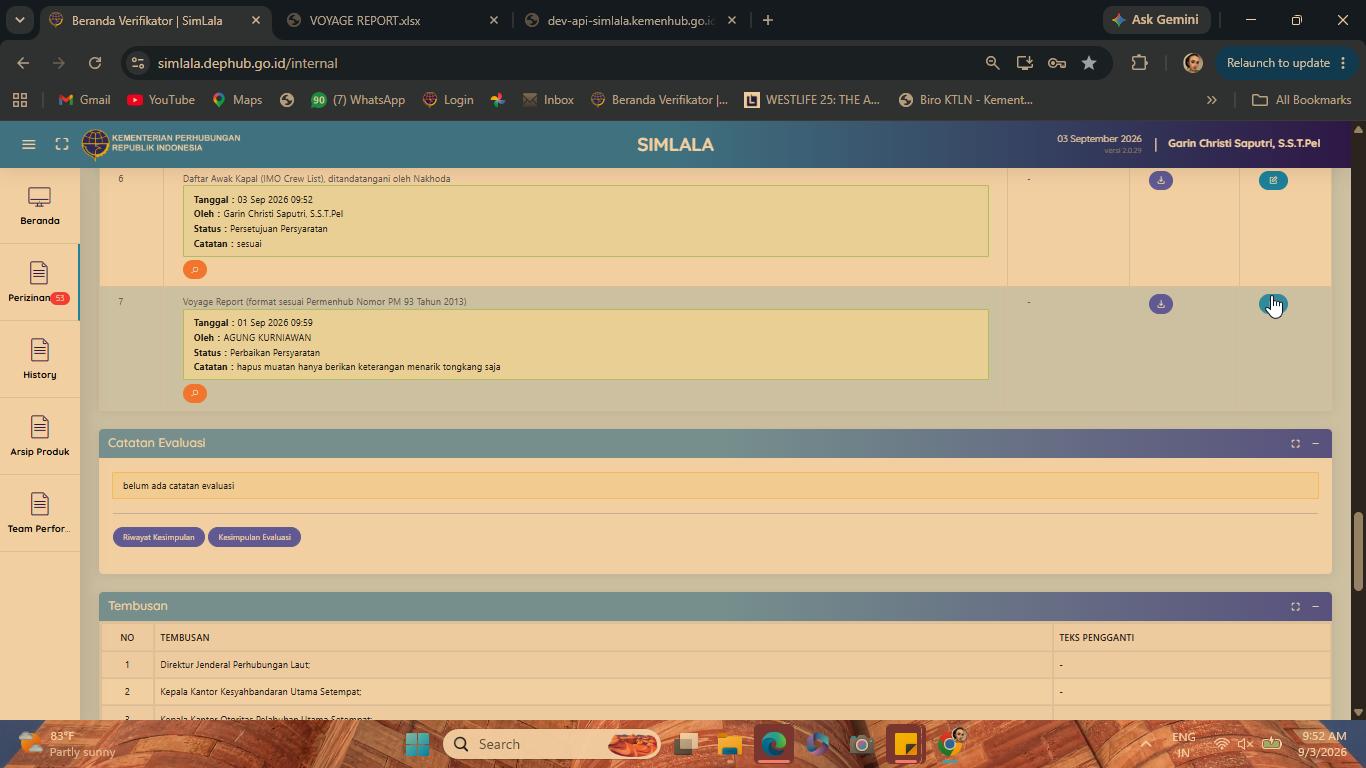Enter fullscreen mode via header icon

coord(62,144)
